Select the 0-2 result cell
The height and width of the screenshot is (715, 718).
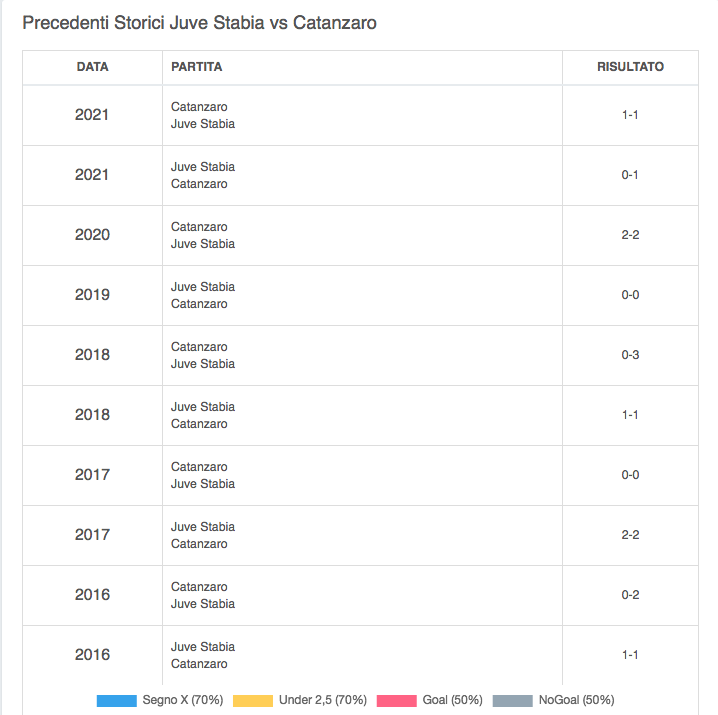tap(630, 595)
